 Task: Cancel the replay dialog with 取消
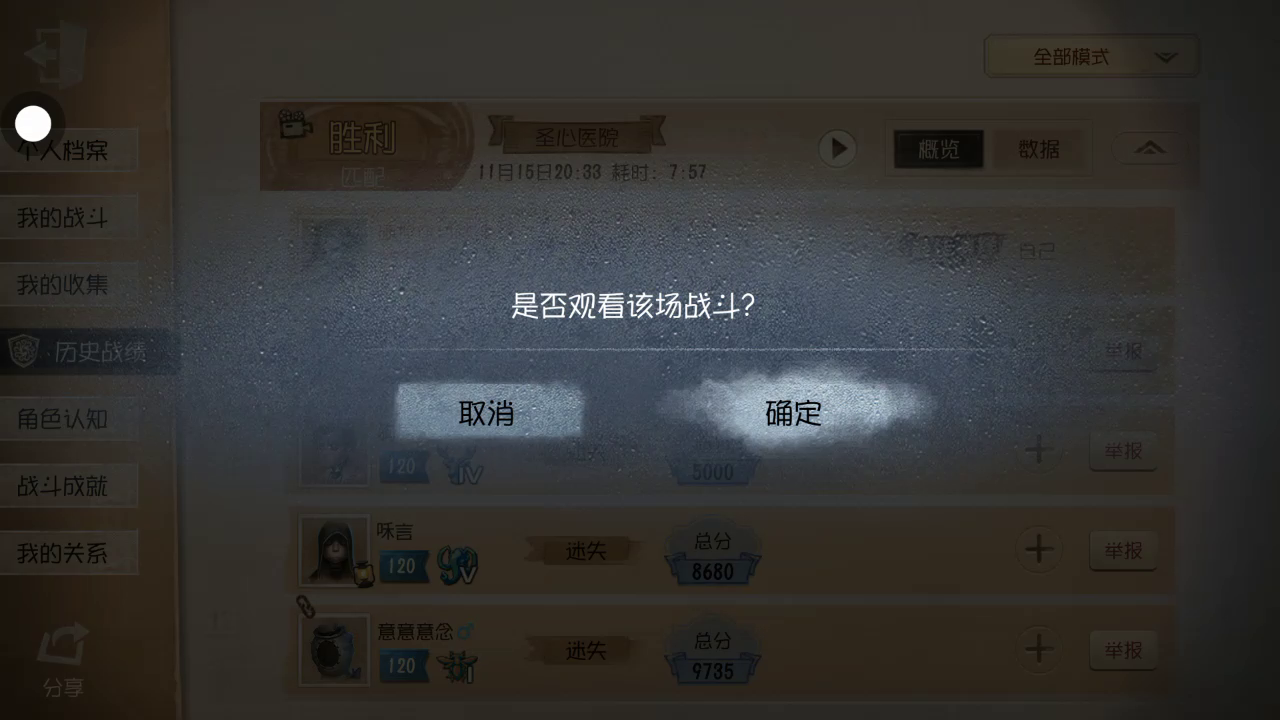tap(488, 412)
